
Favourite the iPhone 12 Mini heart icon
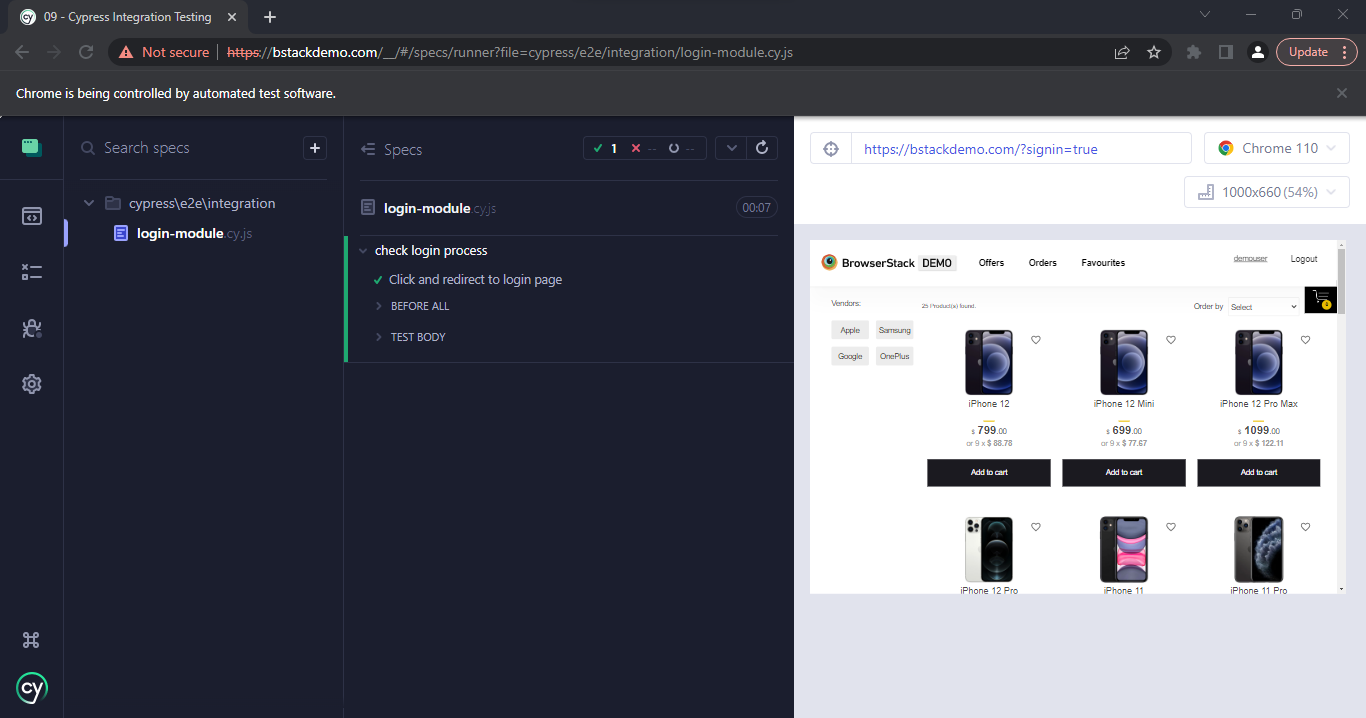pyautogui.click(x=1171, y=340)
